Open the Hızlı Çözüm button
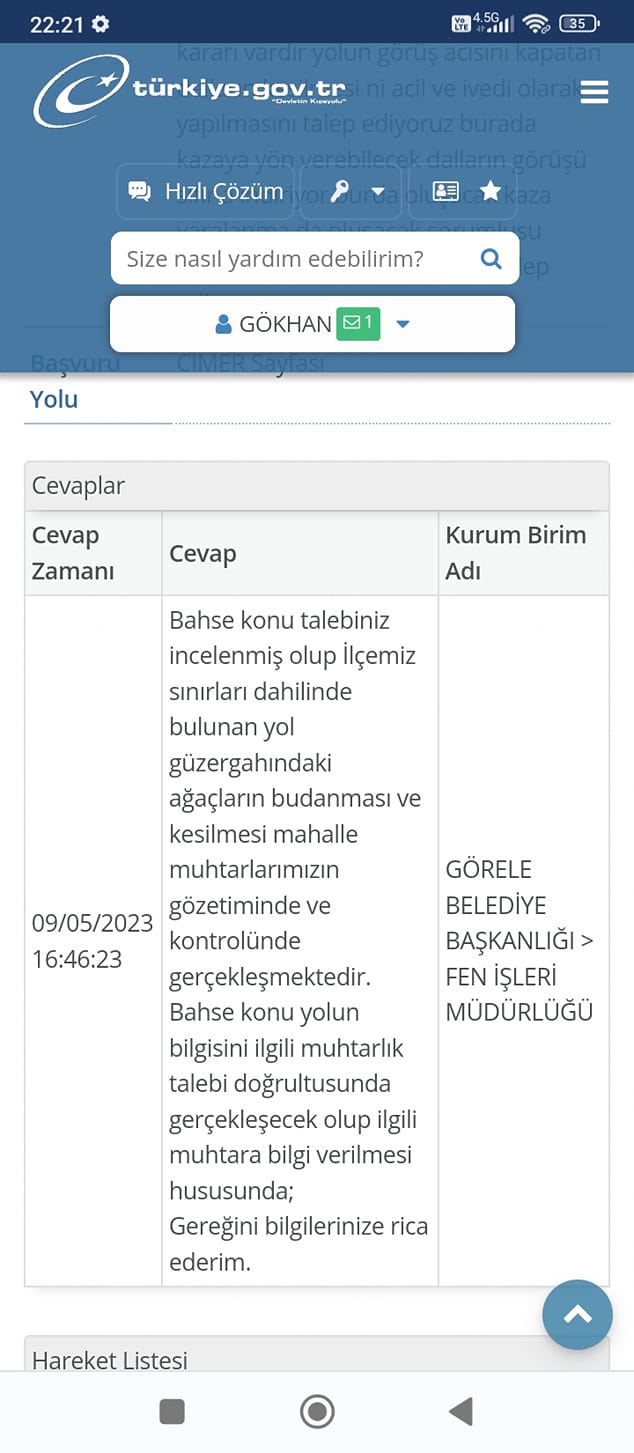This screenshot has height=1453, width=634. [x=206, y=191]
